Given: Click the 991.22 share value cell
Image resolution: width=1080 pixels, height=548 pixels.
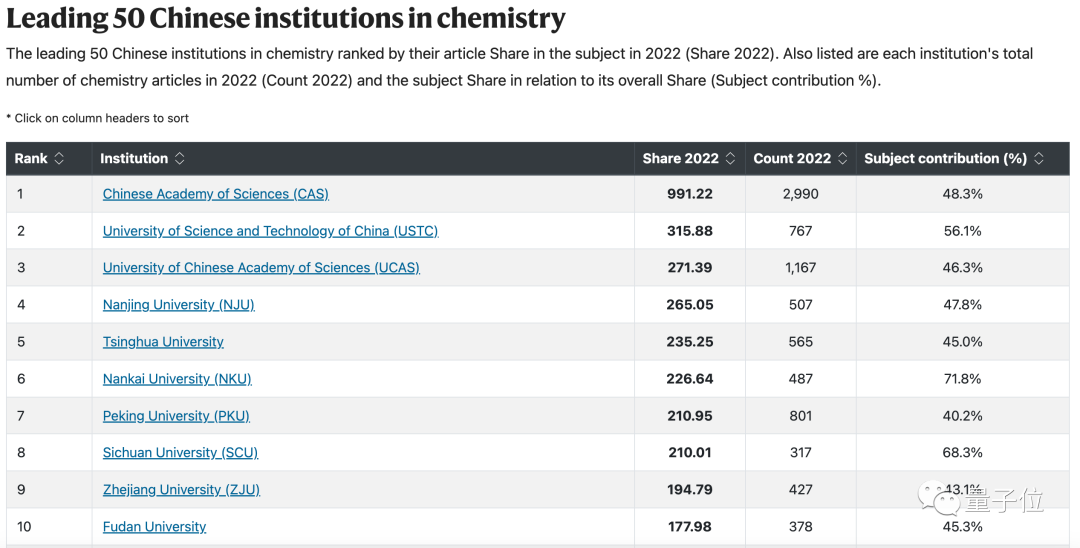Looking at the screenshot, I should 690,194.
